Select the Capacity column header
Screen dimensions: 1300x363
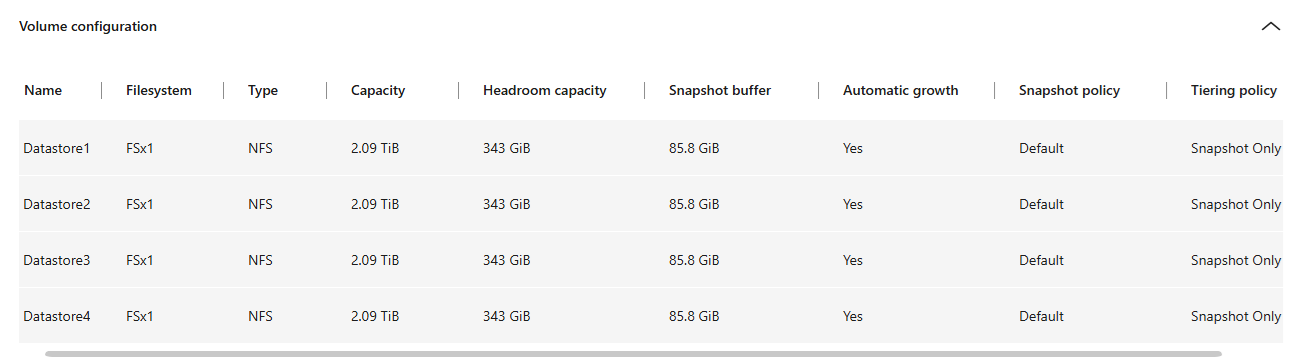tap(378, 90)
